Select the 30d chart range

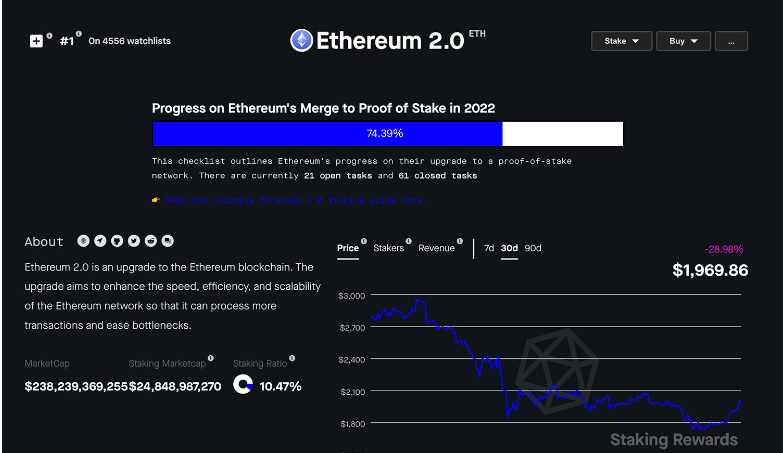[510, 248]
